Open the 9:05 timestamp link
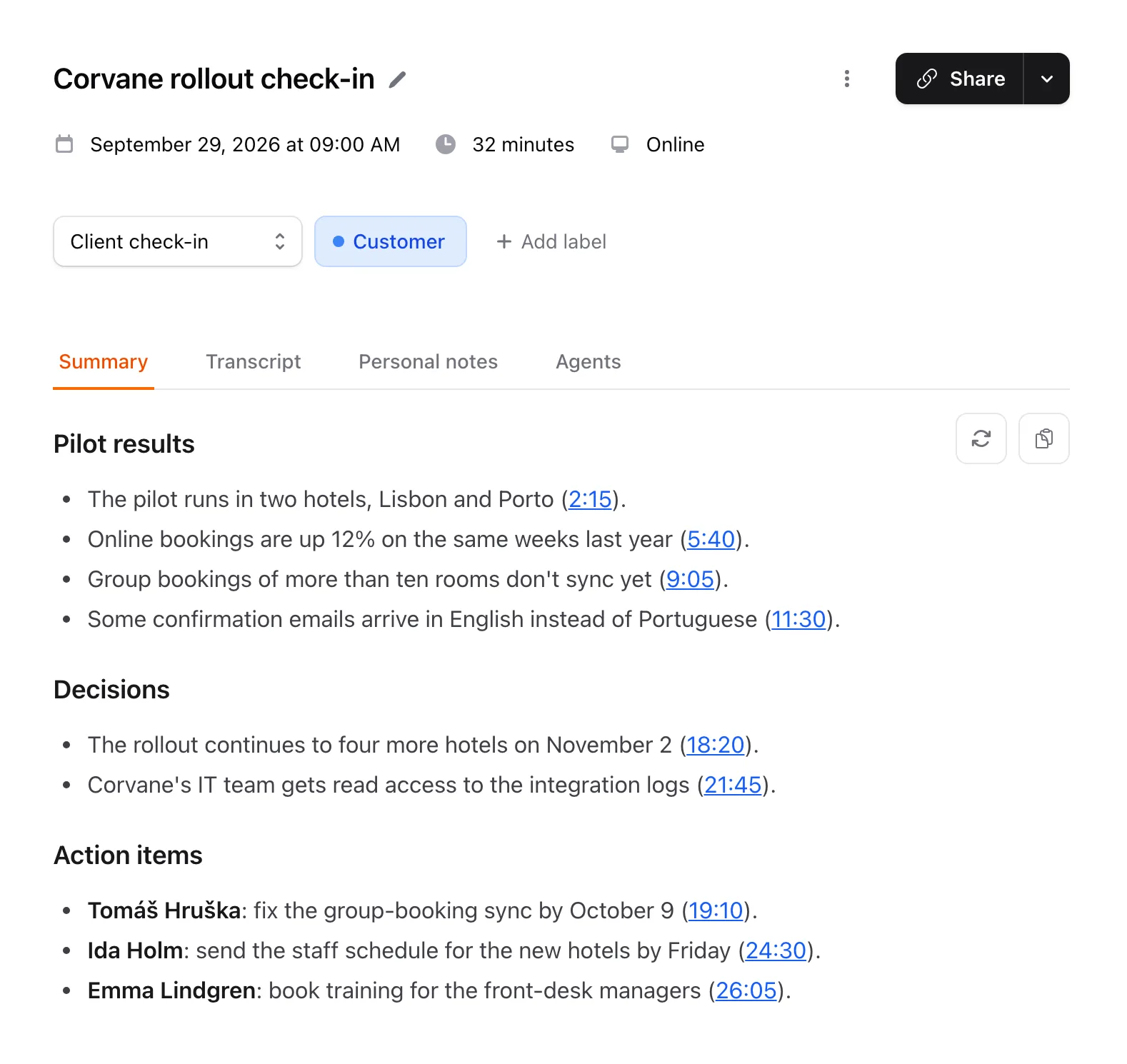This screenshot has width=1127, height=1064. (x=691, y=579)
